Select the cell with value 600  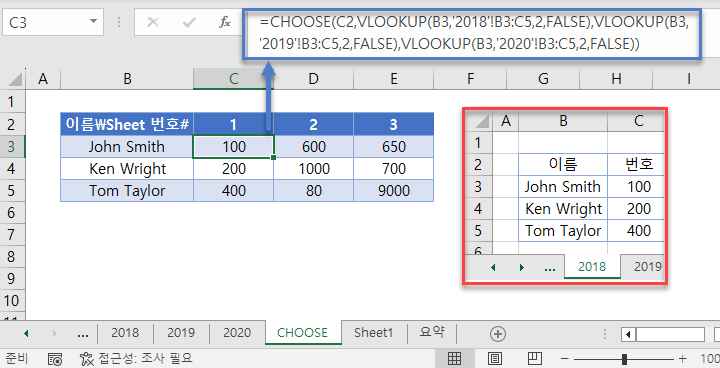click(x=313, y=147)
